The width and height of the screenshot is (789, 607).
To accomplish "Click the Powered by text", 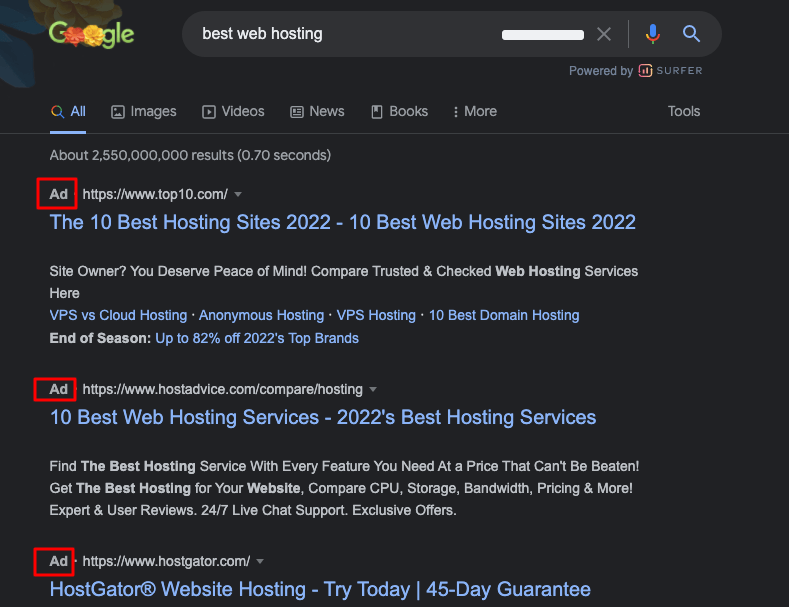I will click(x=601, y=71).
